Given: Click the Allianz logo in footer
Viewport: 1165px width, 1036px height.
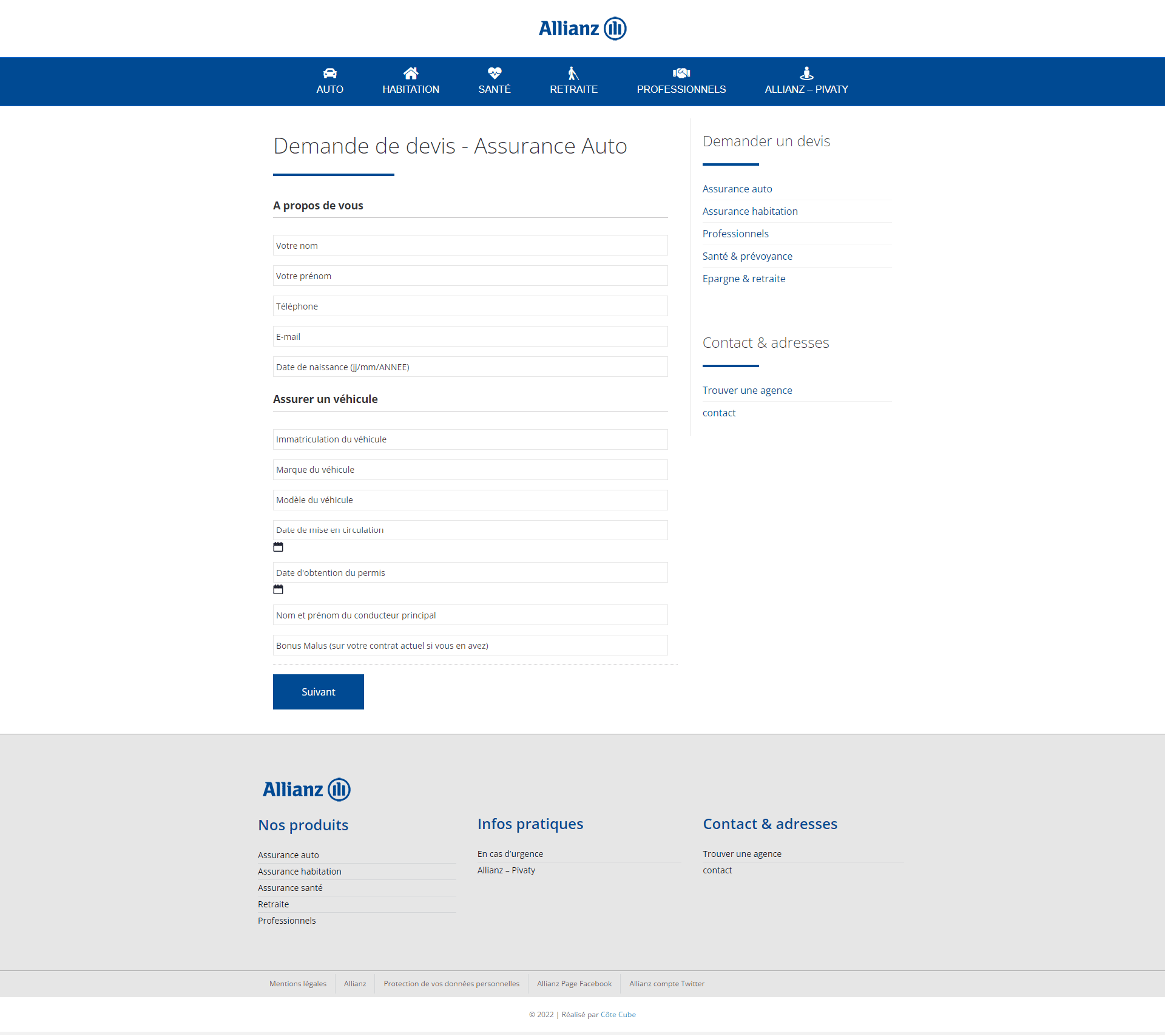Looking at the screenshot, I should pos(306,790).
